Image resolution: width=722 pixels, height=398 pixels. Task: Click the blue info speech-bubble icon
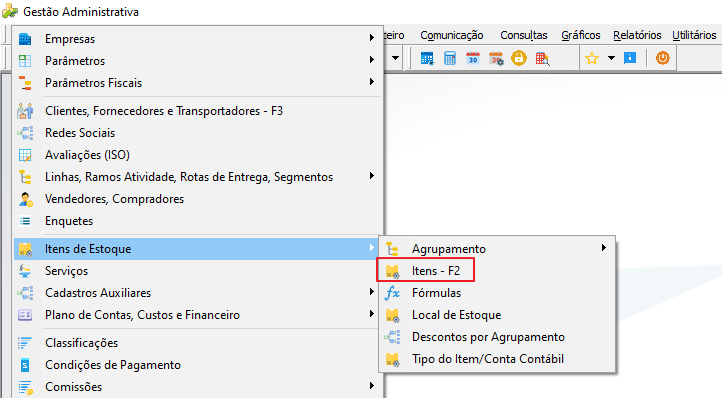coord(630,58)
